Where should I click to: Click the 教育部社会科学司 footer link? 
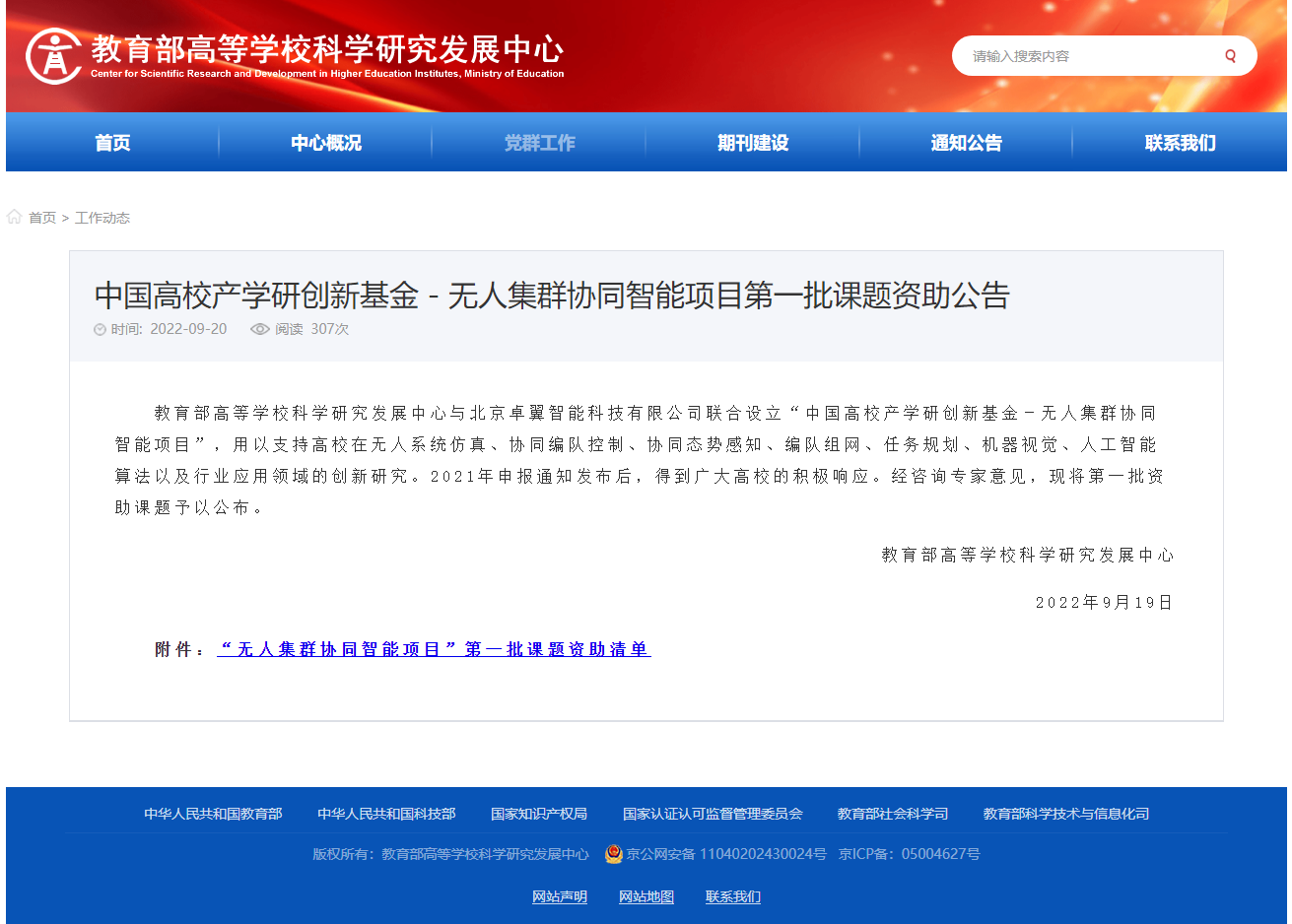click(893, 814)
